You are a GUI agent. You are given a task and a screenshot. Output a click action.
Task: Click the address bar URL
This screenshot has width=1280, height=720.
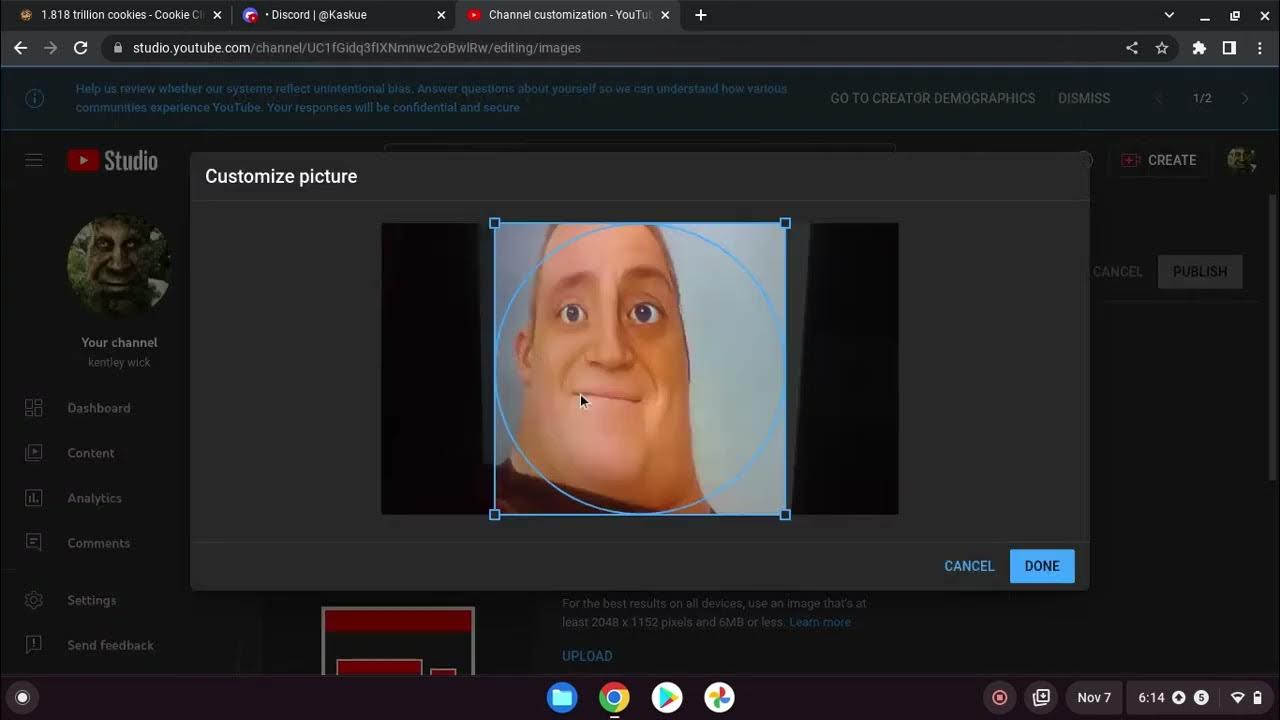click(x=357, y=48)
